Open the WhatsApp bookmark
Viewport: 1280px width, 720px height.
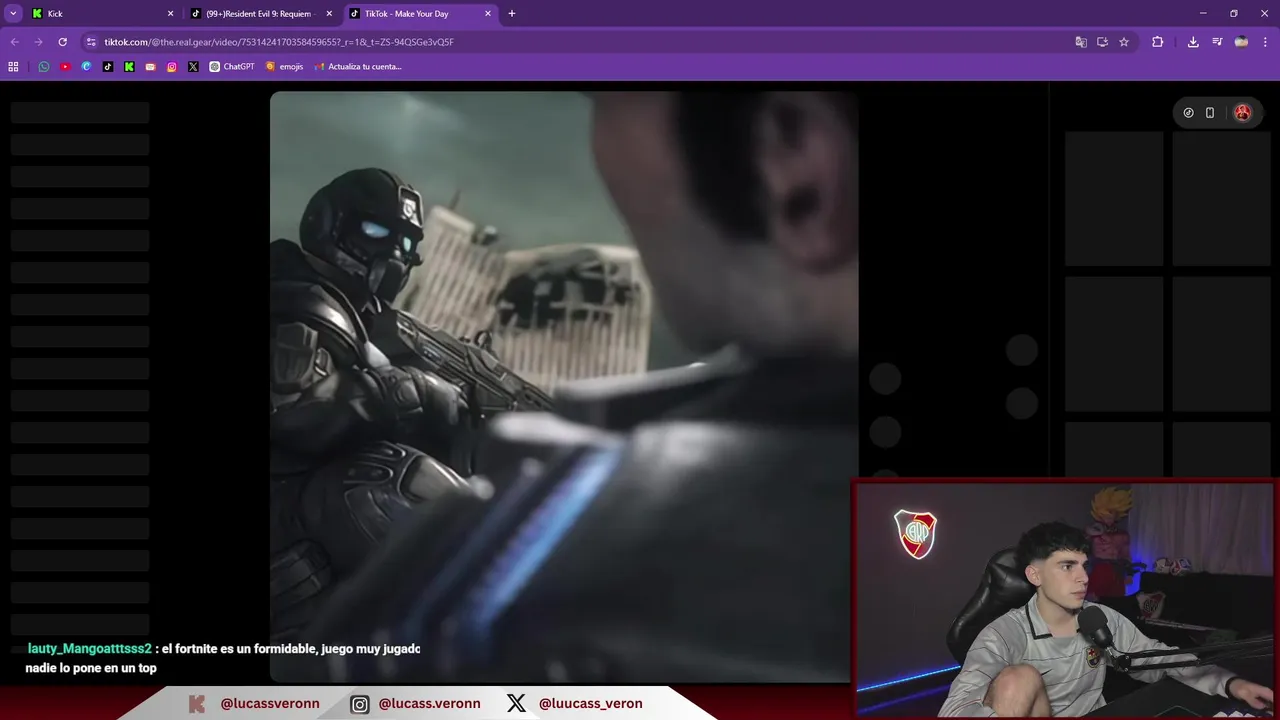point(44,67)
